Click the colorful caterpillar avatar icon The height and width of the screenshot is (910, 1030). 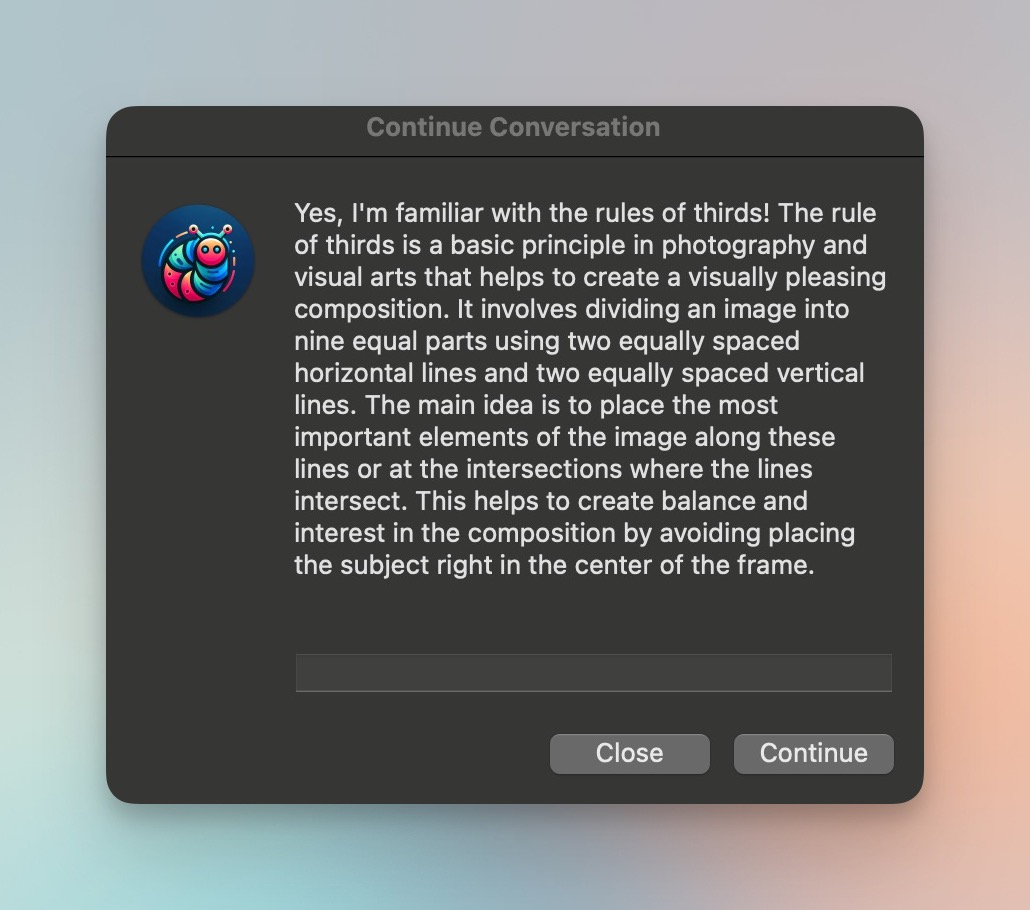[x=198, y=261]
